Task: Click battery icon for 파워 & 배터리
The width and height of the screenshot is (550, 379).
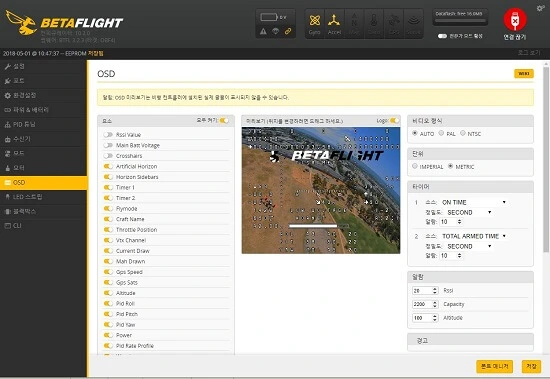Action: (x=7, y=110)
